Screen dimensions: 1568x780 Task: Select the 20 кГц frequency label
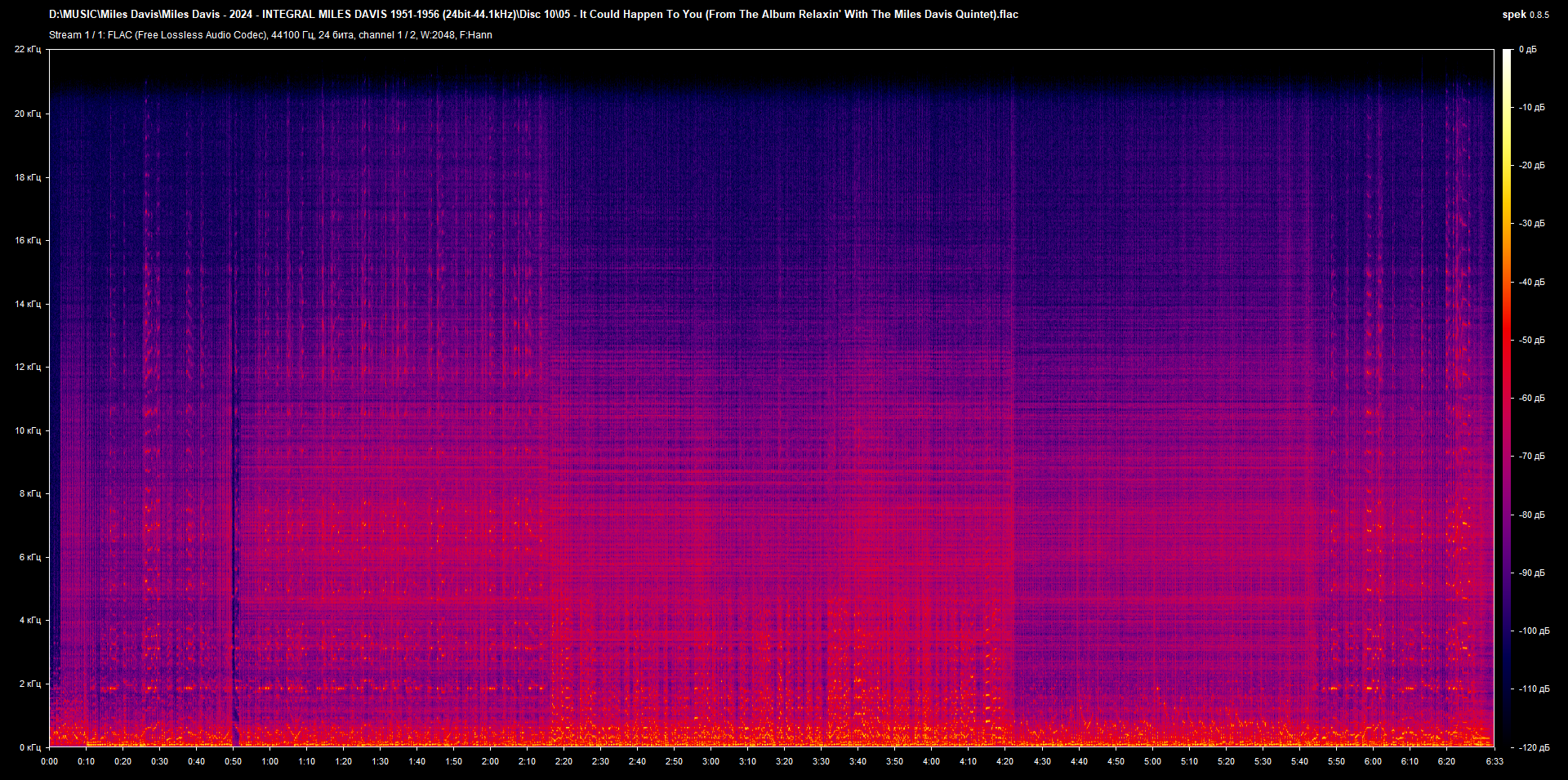[28, 114]
